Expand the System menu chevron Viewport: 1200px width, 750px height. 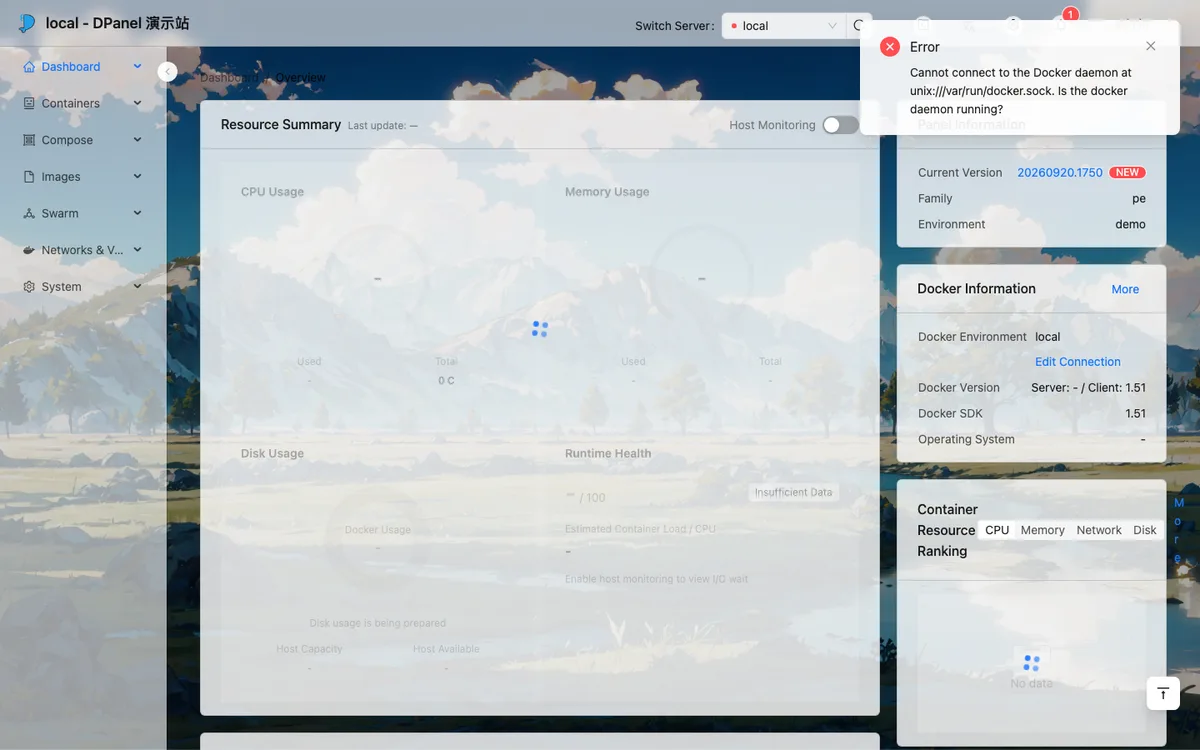pos(137,287)
